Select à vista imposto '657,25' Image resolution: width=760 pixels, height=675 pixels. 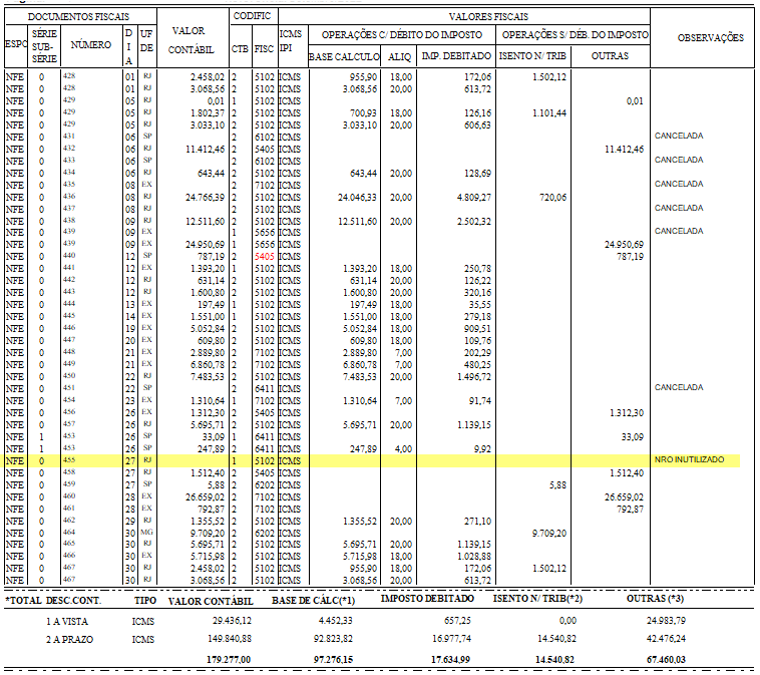457,621
